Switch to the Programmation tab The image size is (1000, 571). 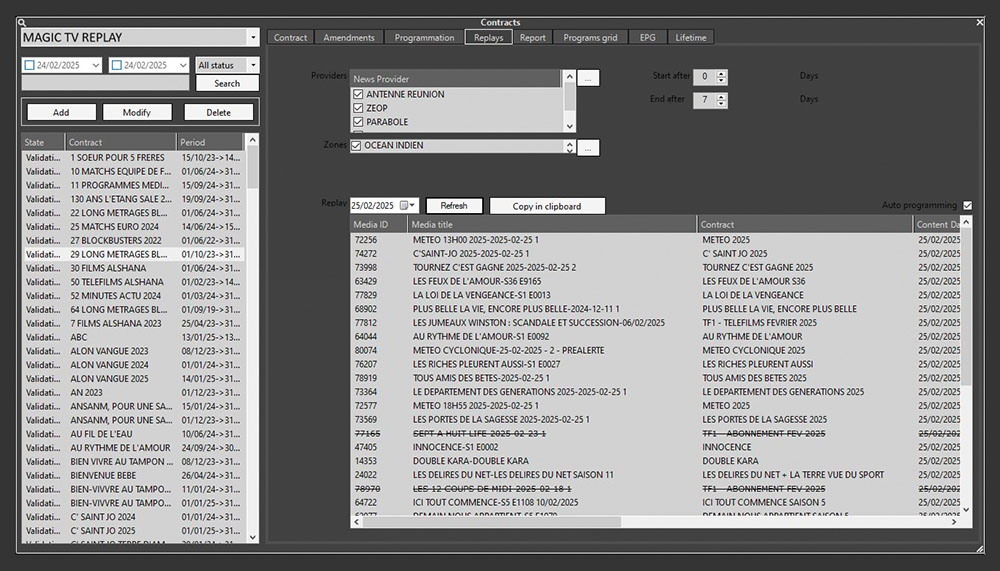(x=424, y=38)
